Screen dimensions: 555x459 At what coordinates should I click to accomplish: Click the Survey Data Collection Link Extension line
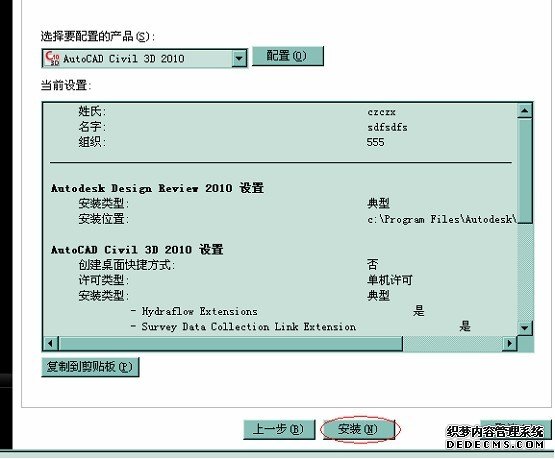point(249,327)
